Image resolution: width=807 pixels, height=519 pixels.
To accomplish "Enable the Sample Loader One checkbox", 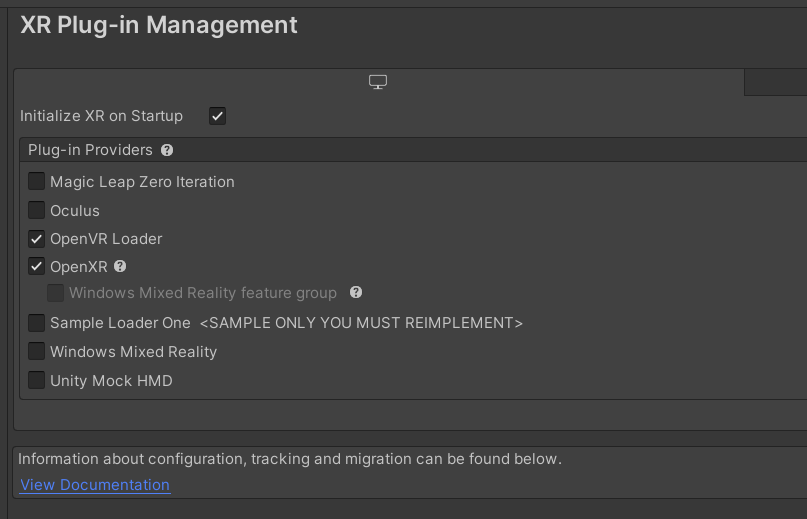I will pyautogui.click(x=37, y=323).
